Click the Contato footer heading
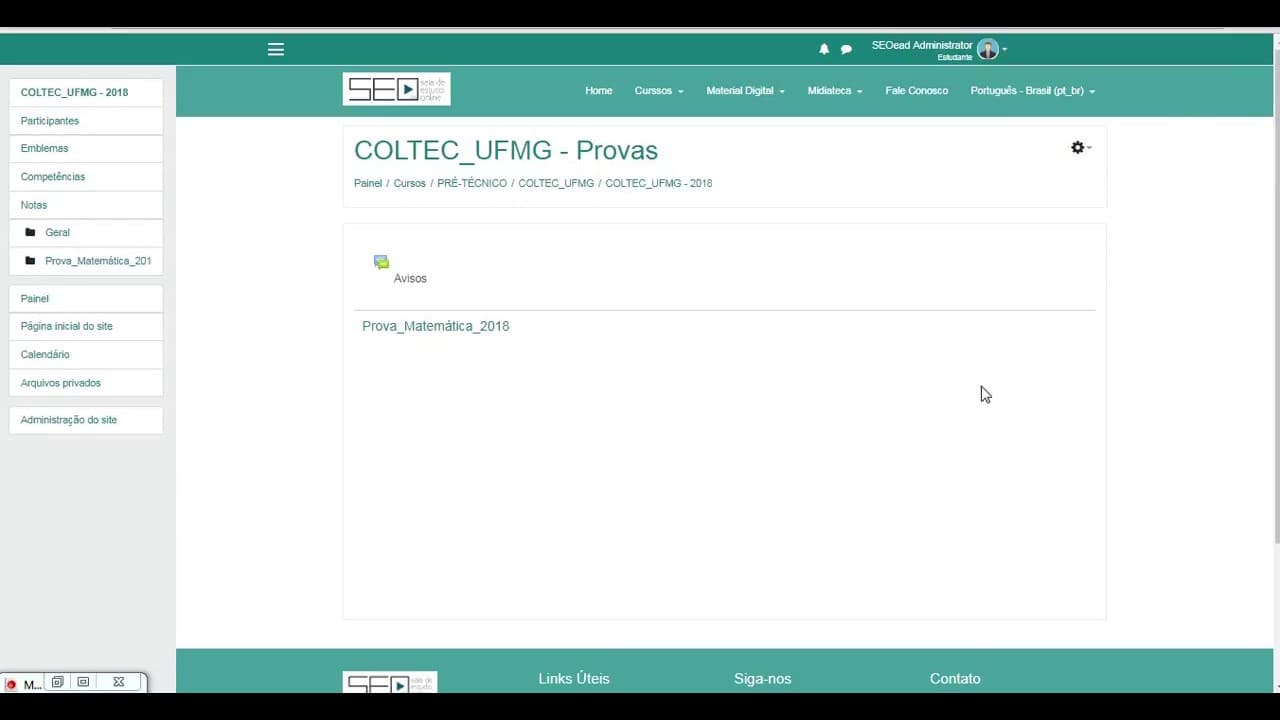Image resolution: width=1280 pixels, height=720 pixels. click(955, 678)
